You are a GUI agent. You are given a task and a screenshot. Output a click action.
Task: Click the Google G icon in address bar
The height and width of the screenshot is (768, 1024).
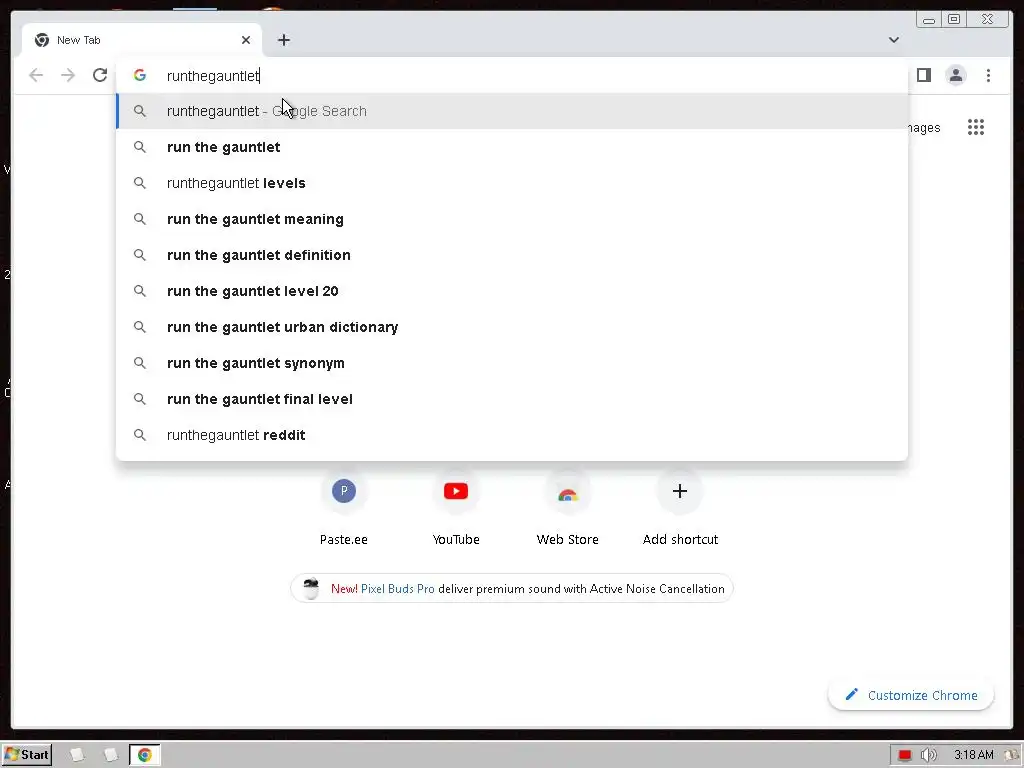pos(140,75)
